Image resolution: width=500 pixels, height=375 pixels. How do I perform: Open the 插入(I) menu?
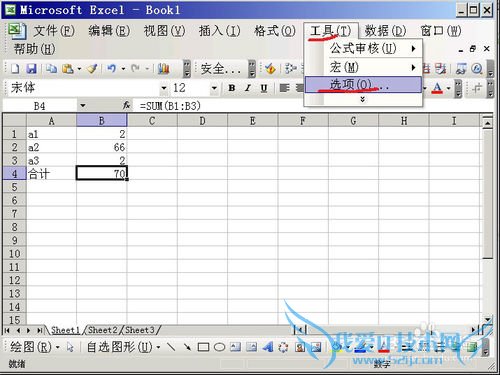tap(220, 31)
